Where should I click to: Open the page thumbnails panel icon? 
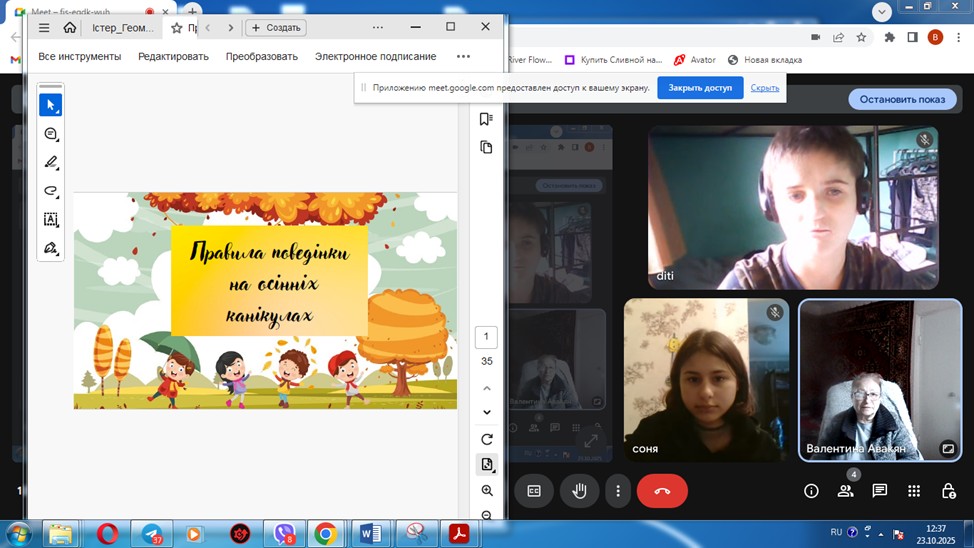486,147
